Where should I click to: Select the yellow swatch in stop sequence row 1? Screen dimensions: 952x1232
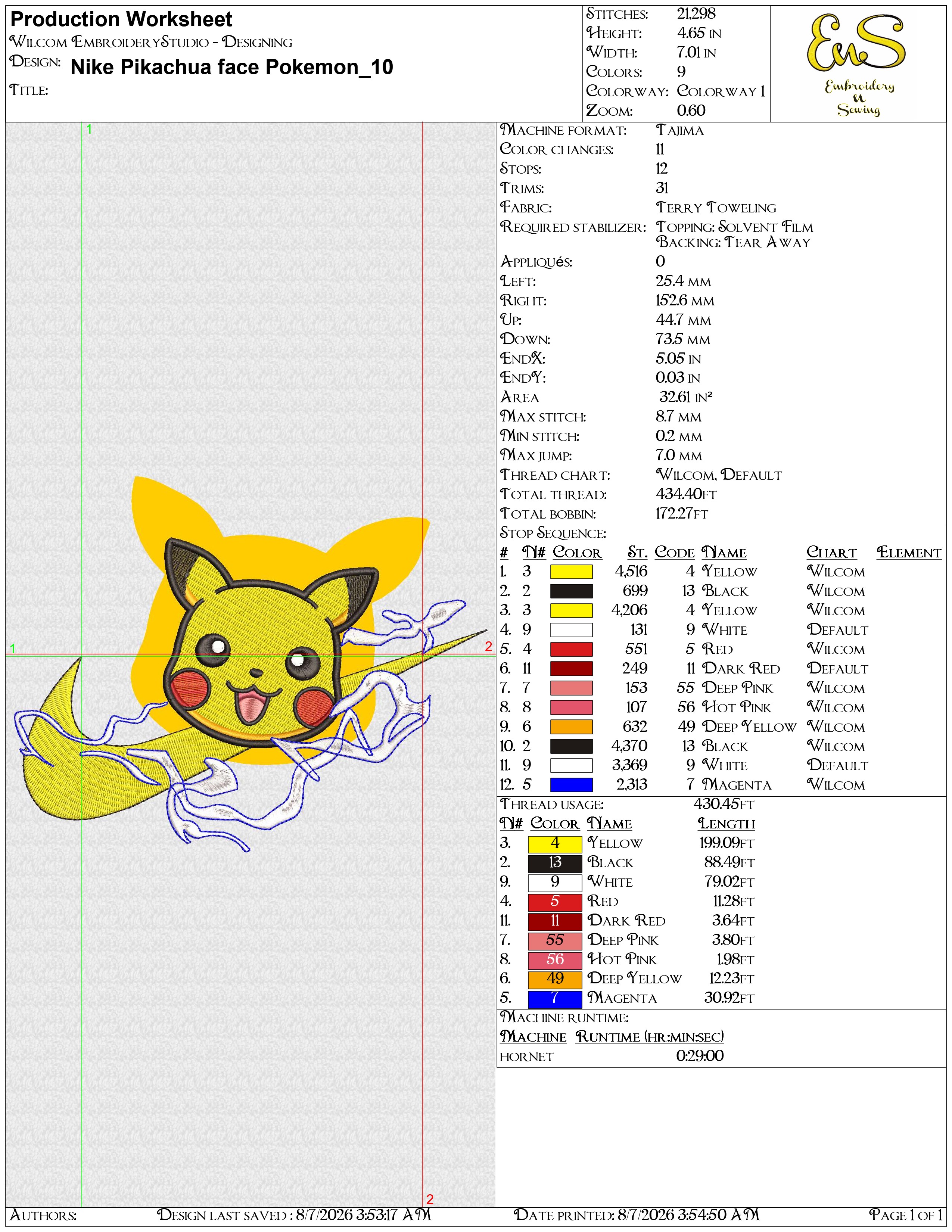571,572
